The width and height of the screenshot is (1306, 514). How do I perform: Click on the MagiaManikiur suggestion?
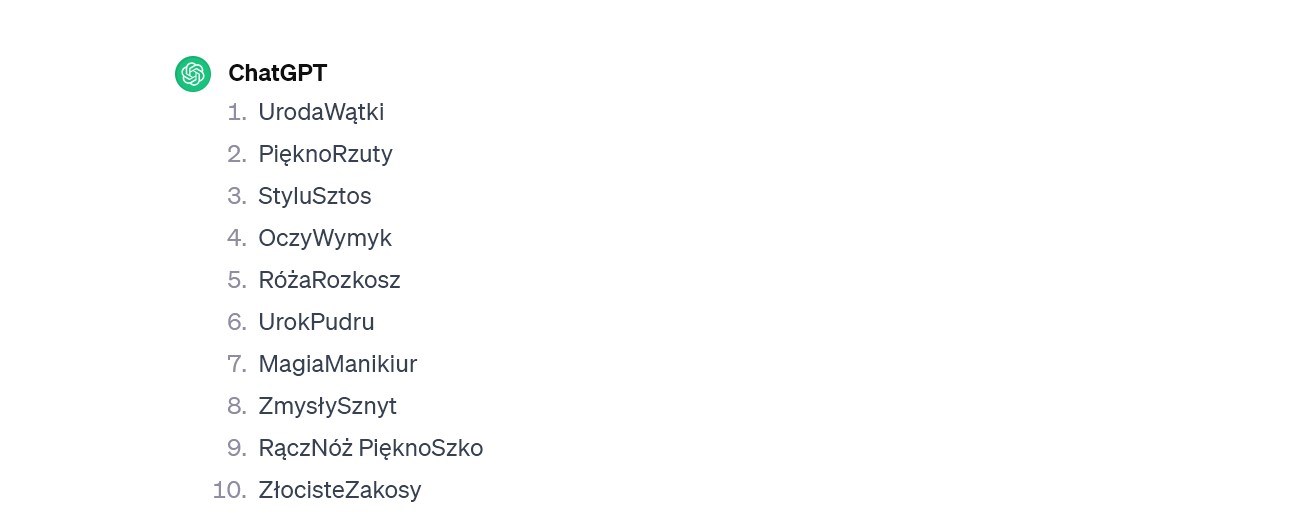click(x=337, y=364)
